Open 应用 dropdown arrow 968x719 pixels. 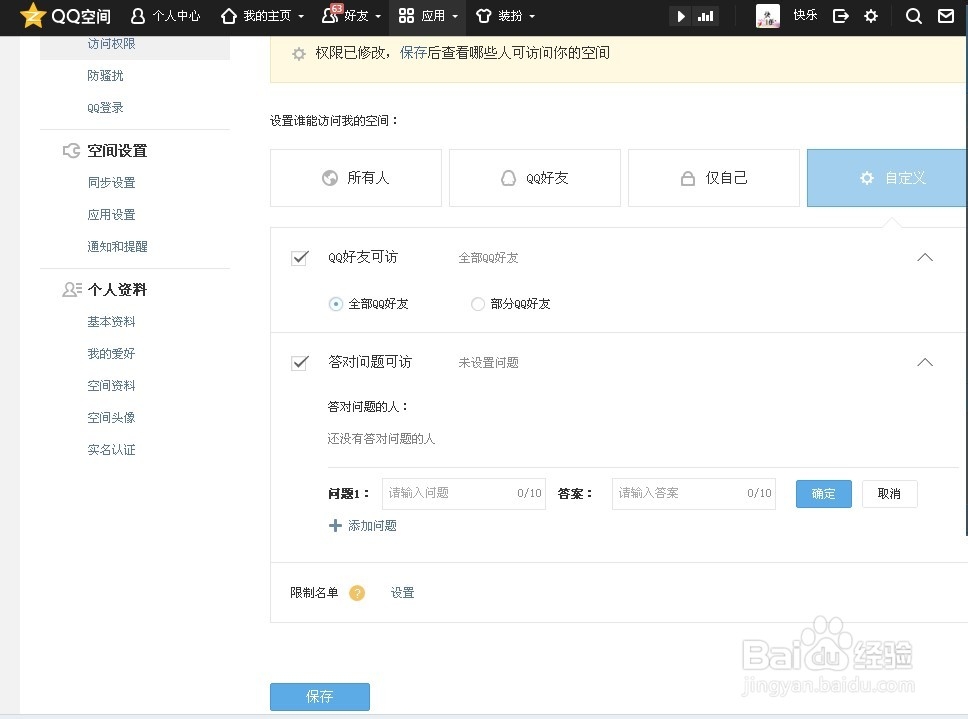click(455, 17)
